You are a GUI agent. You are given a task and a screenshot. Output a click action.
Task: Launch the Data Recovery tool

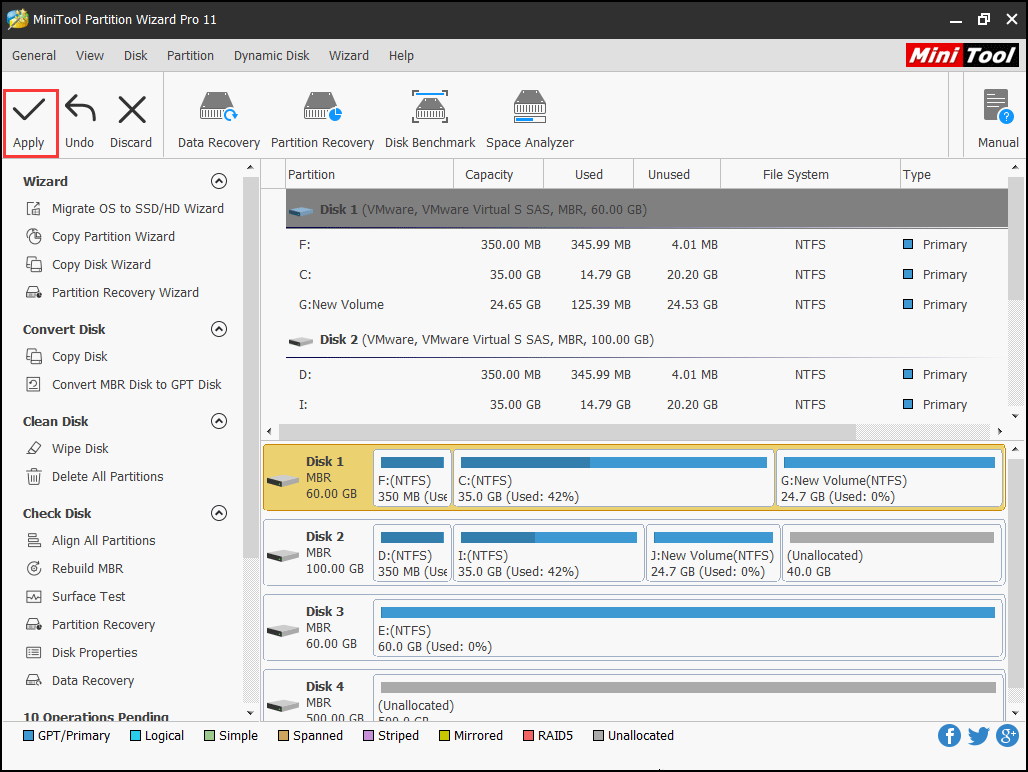(219, 120)
